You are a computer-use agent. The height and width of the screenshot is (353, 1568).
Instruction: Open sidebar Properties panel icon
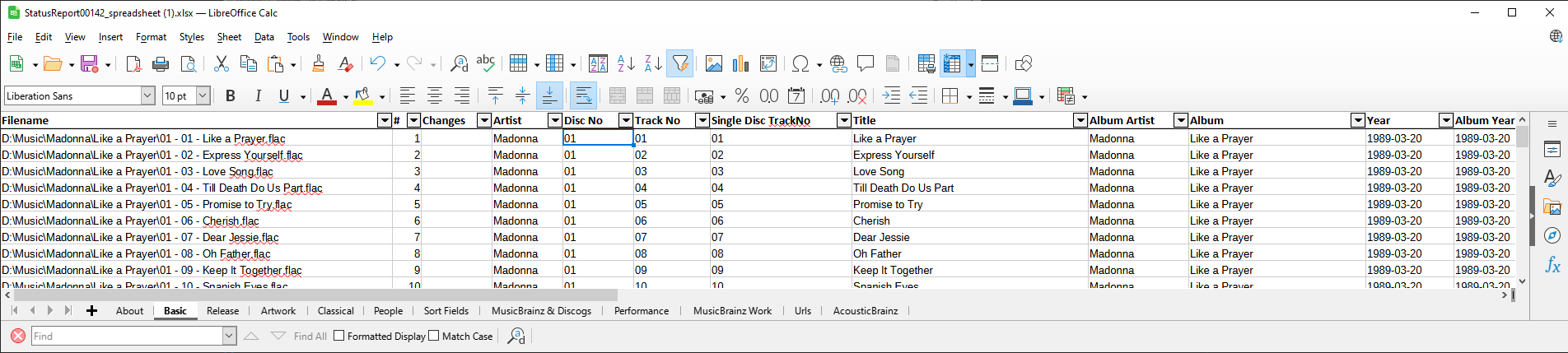1552,150
